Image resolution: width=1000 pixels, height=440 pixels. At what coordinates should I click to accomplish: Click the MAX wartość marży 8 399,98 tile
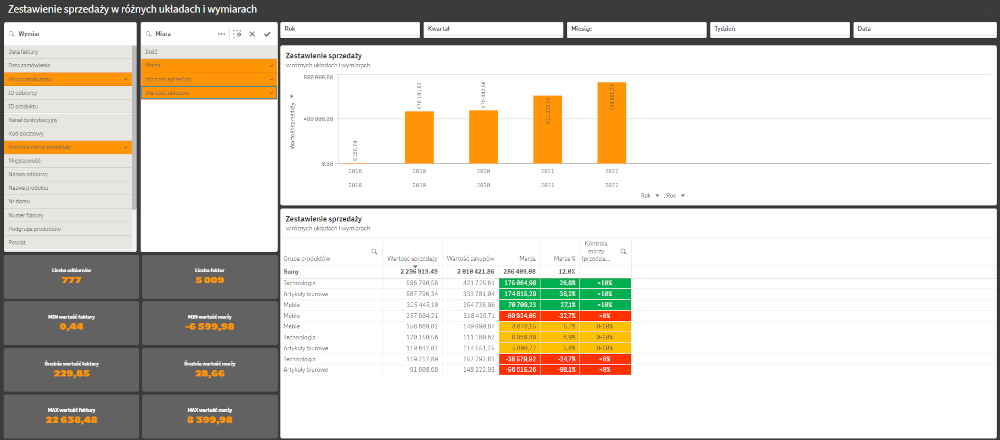pos(210,416)
